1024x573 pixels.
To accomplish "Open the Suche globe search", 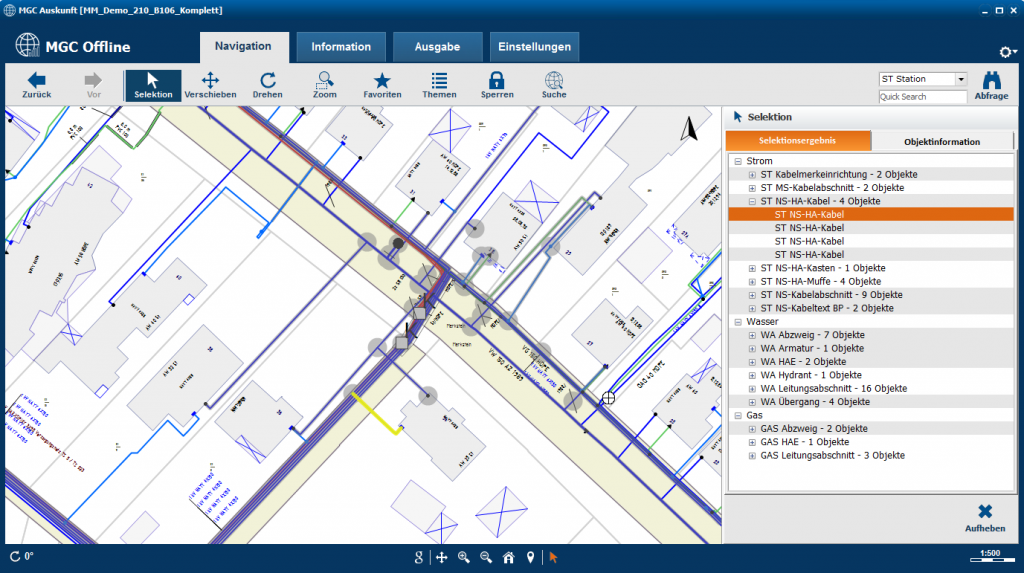I will coord(553,81).
